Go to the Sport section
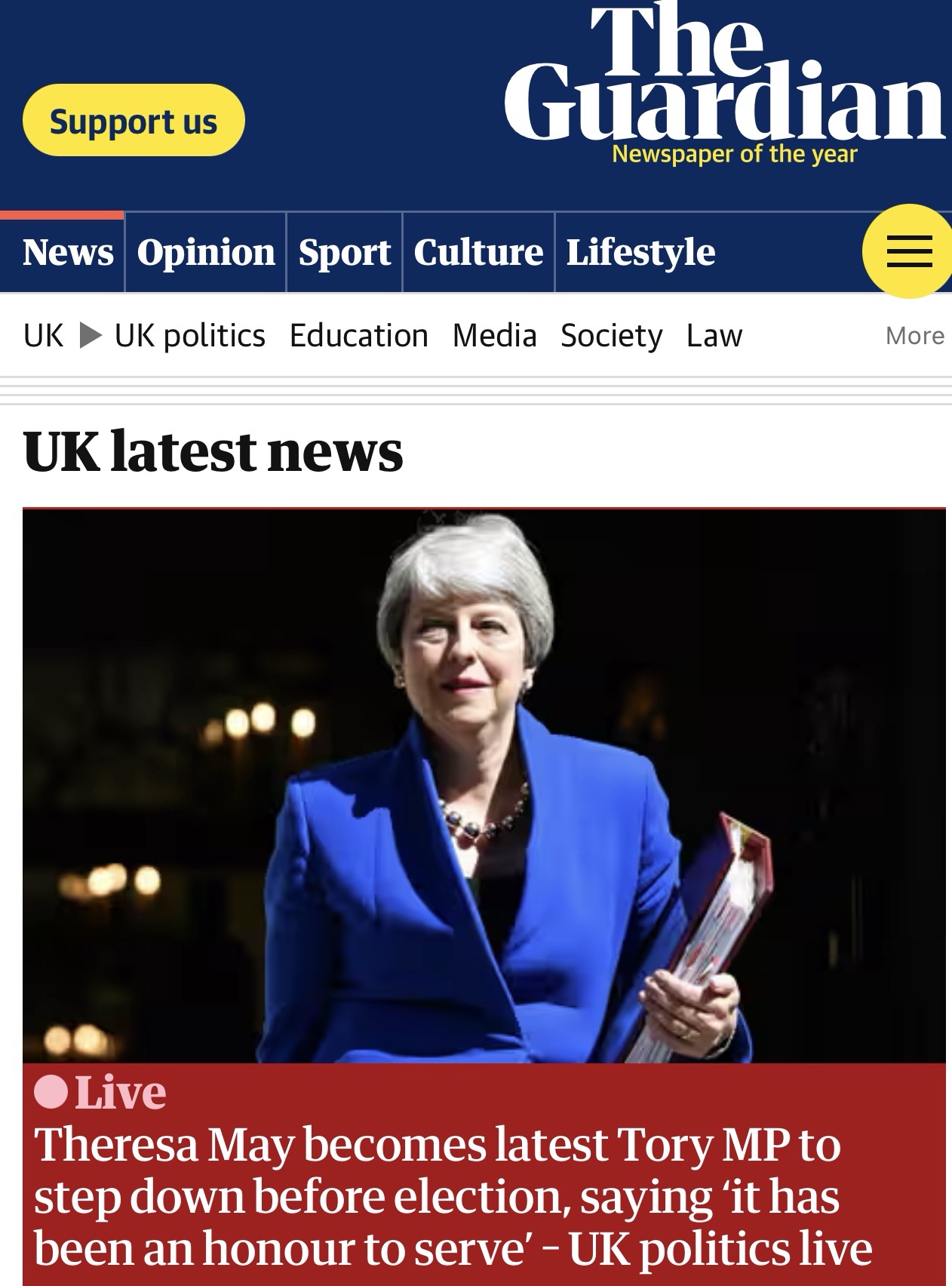Image resolution: width=952 pixels, height=1286 pixels. click(345, 252)
